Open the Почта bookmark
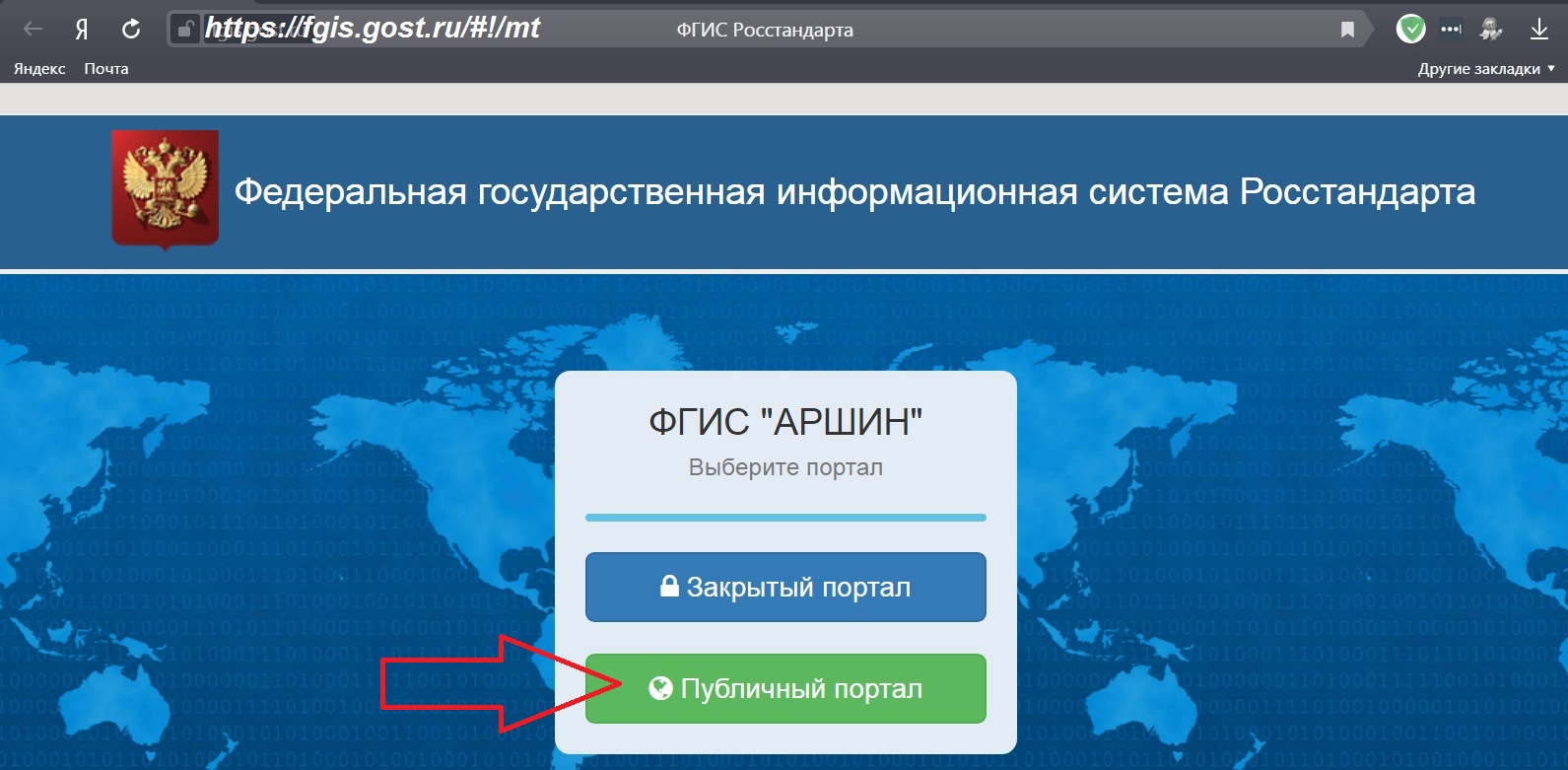 click(106, 69)
